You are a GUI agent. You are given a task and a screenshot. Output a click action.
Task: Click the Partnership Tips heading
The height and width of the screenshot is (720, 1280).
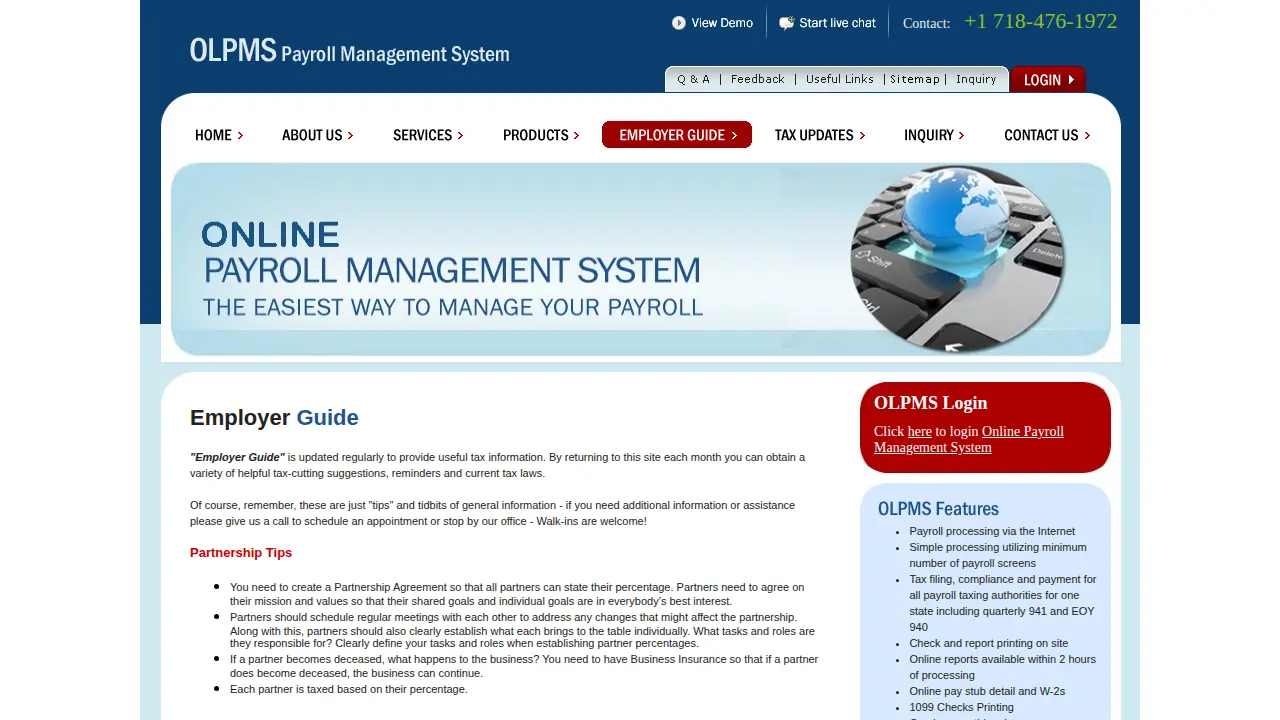click(241, 552)
